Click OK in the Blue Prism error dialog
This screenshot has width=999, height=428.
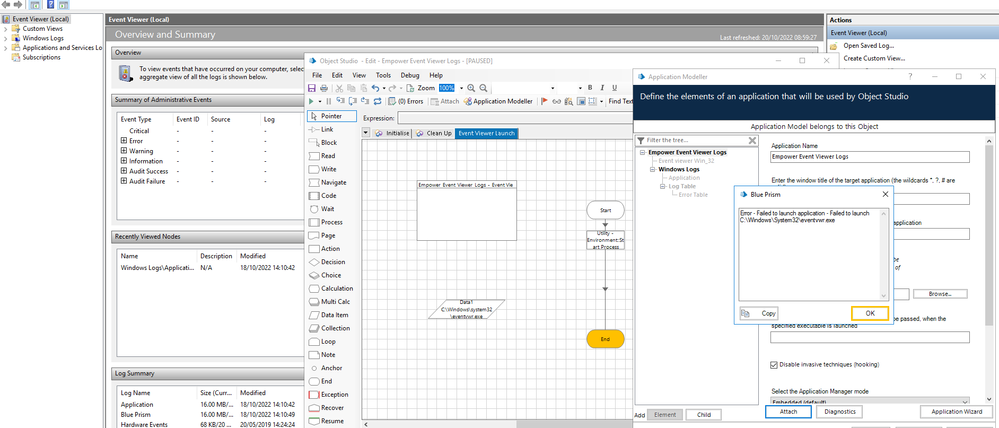click(x=869, y=313)
